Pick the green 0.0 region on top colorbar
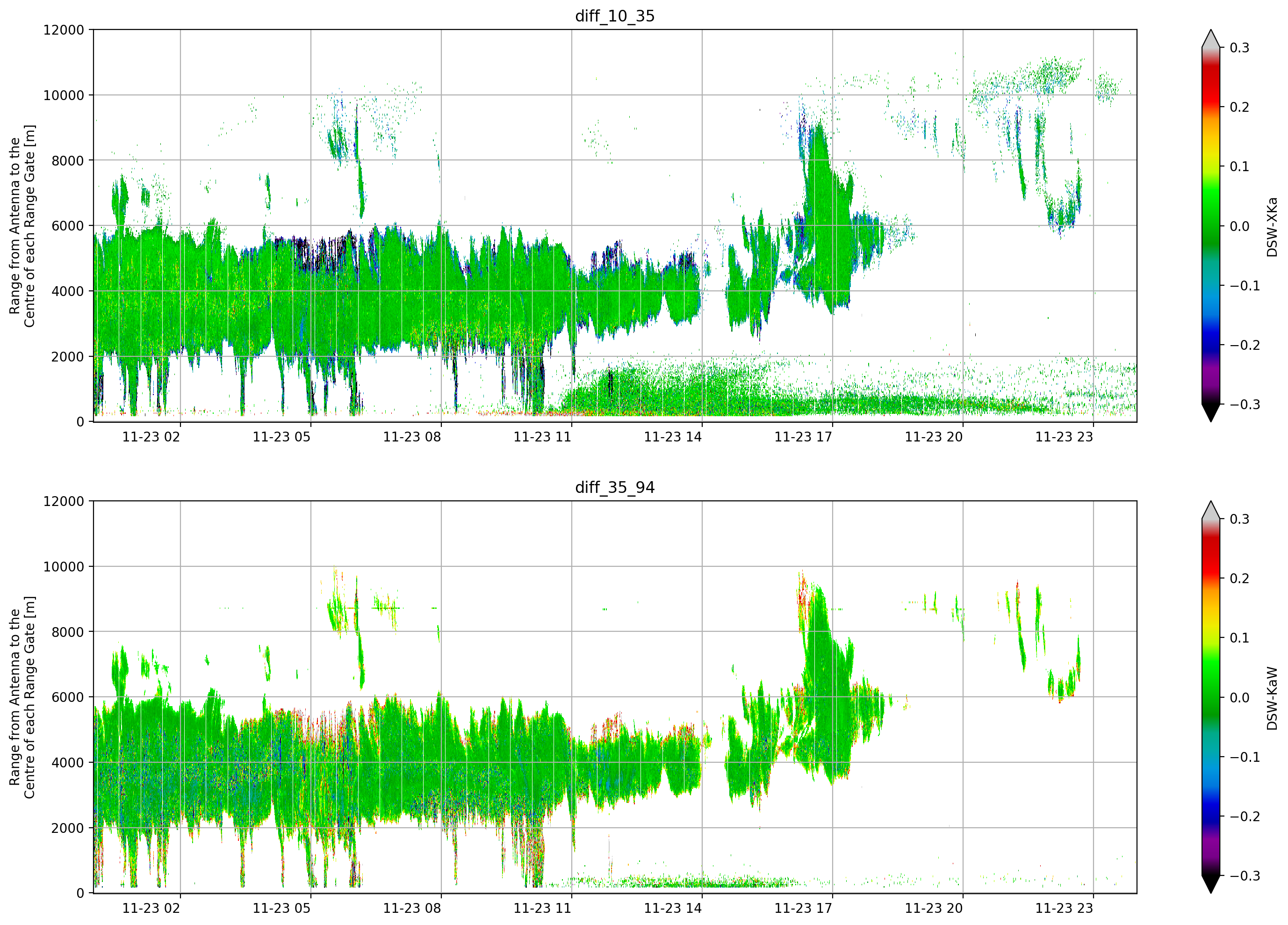Viewport: 1288px width, 925px height. tap(1211, 226)
